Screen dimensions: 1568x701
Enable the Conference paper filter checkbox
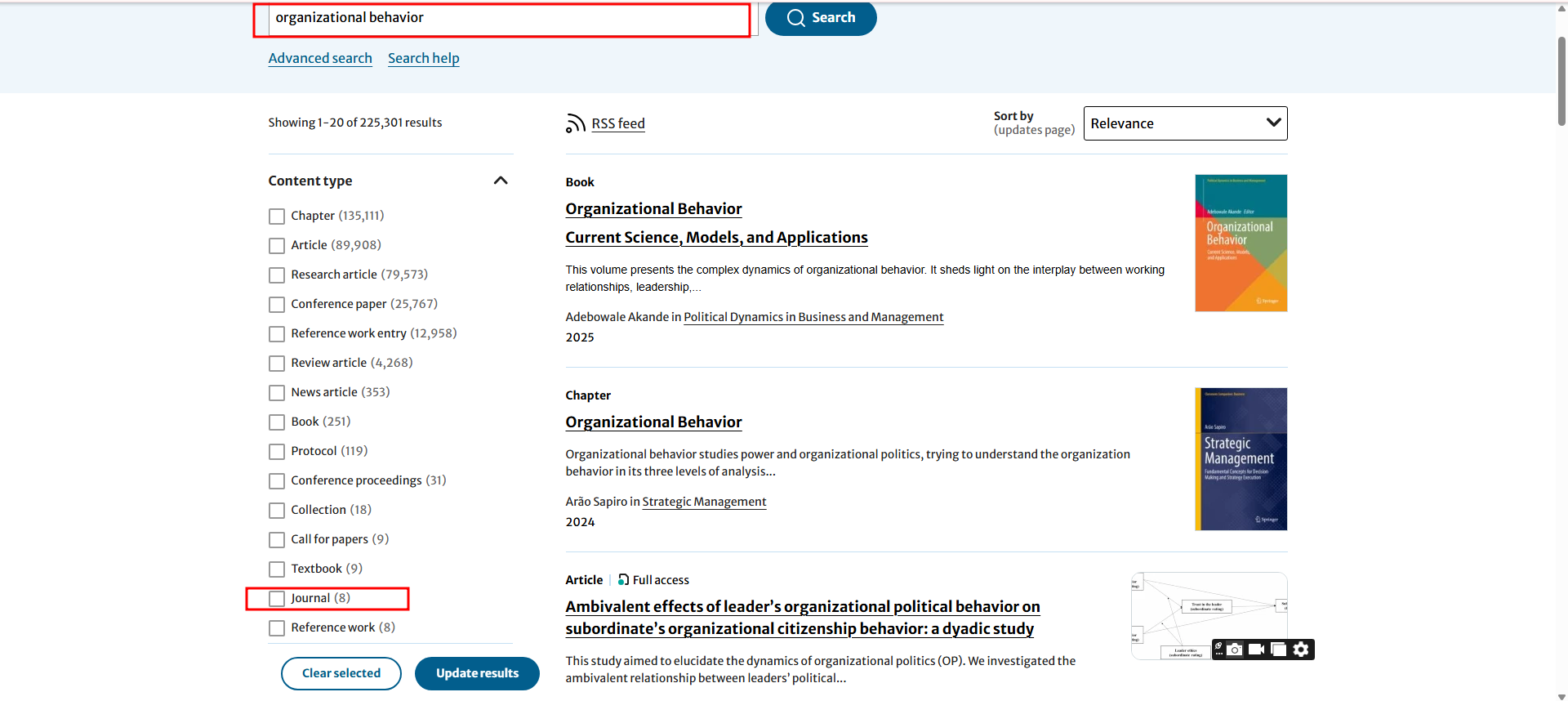(277, 305)
